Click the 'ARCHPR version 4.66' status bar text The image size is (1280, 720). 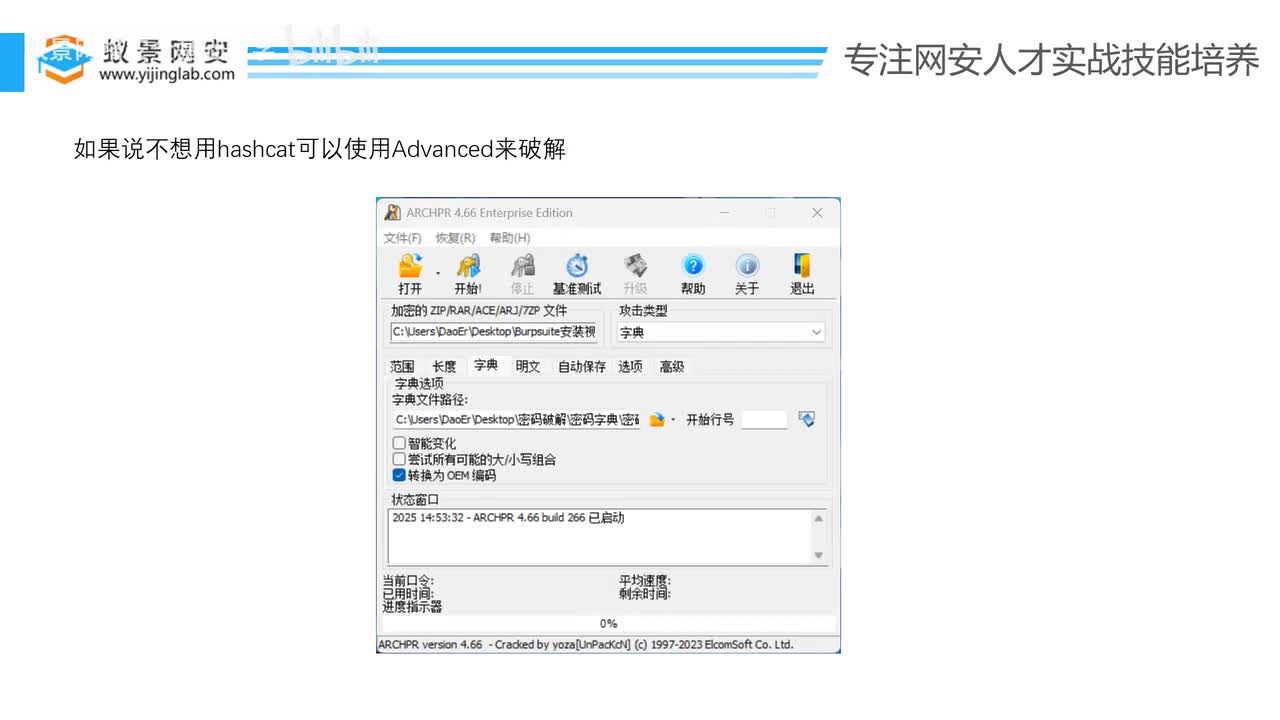pos(430,645)
